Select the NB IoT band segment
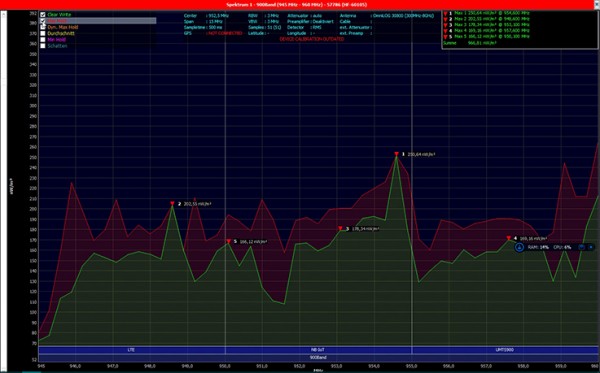600x373 pixels. [x=318, y=350]
